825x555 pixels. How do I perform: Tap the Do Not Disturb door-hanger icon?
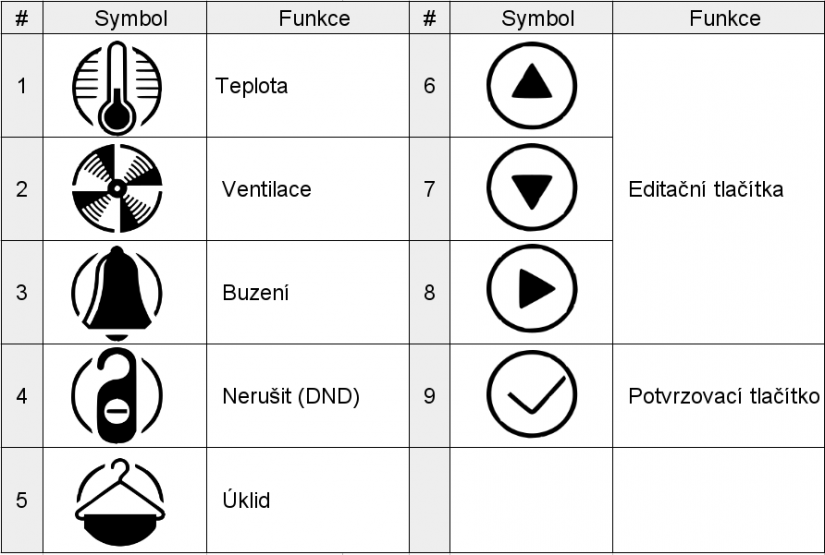pyautogui.click(x=117, y=396)
